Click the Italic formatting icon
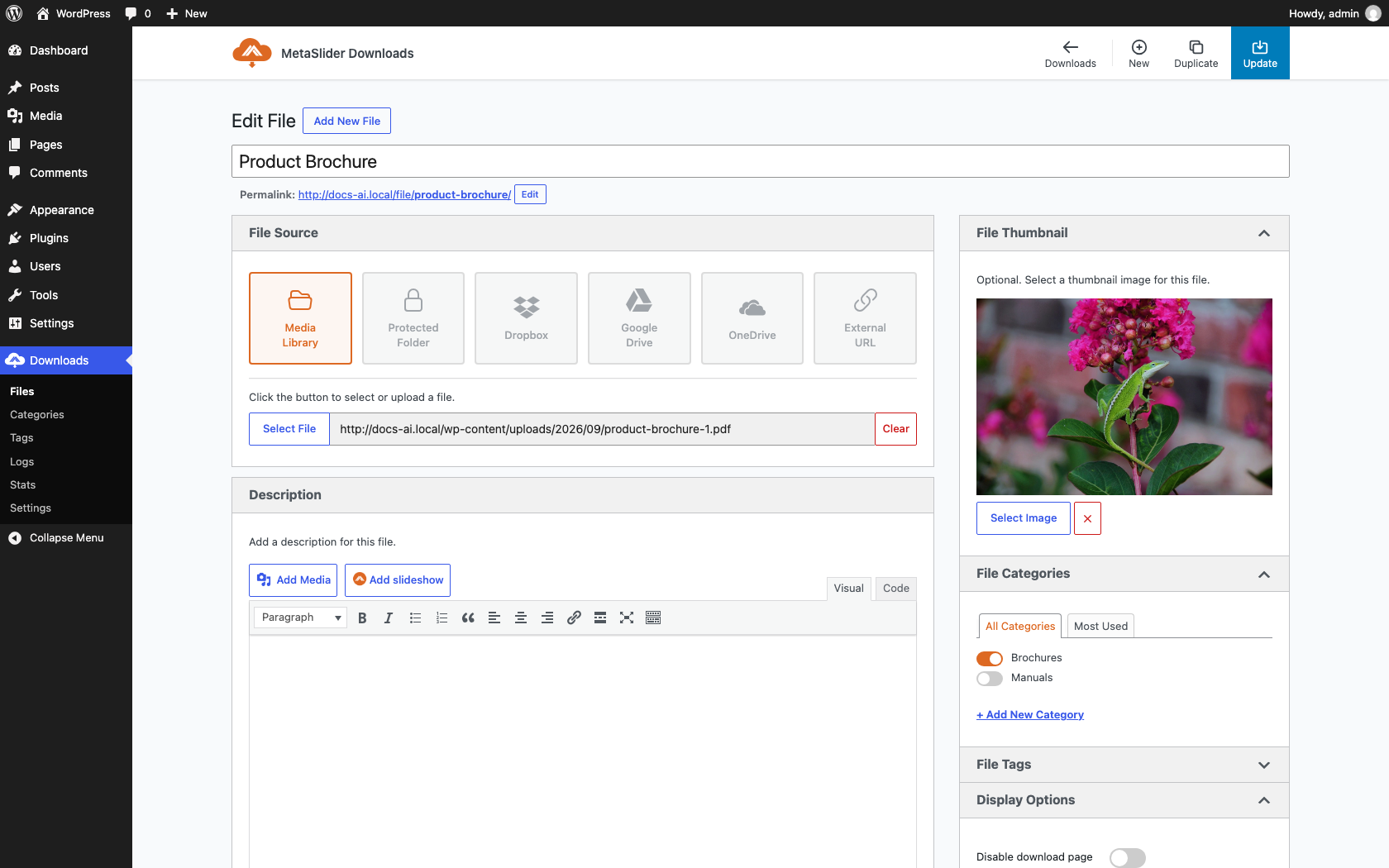The width and height of the screenshot is (1389, 868). click(389, 618)
